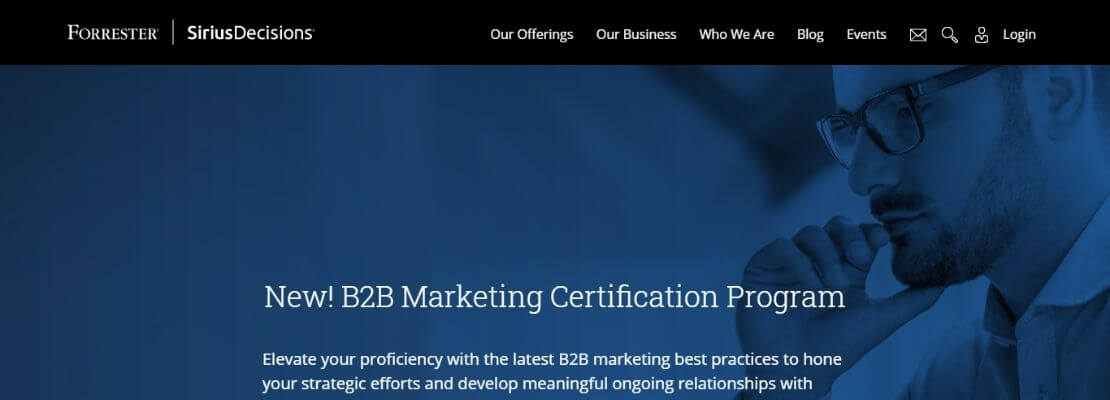Viewport: 1110px width, 400px height.
Task: Select the Login link
Action: click(1019, 34)
